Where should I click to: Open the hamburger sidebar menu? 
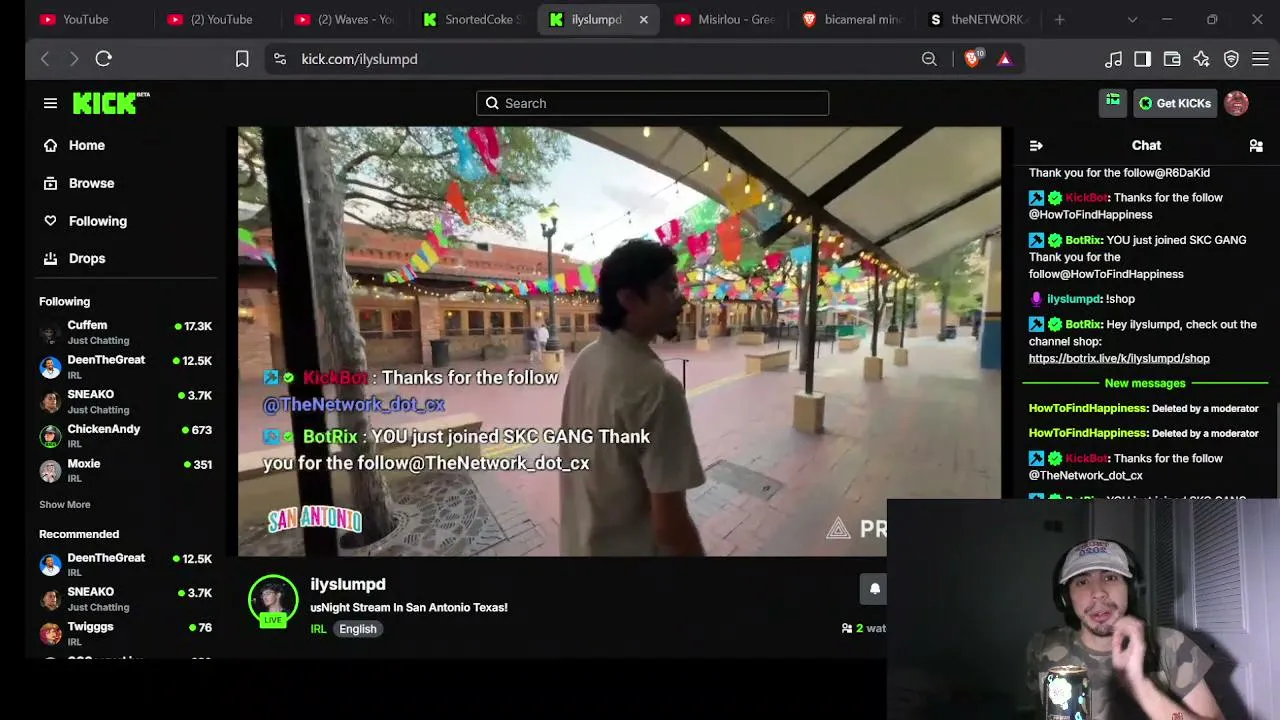[x=50, y=103]
